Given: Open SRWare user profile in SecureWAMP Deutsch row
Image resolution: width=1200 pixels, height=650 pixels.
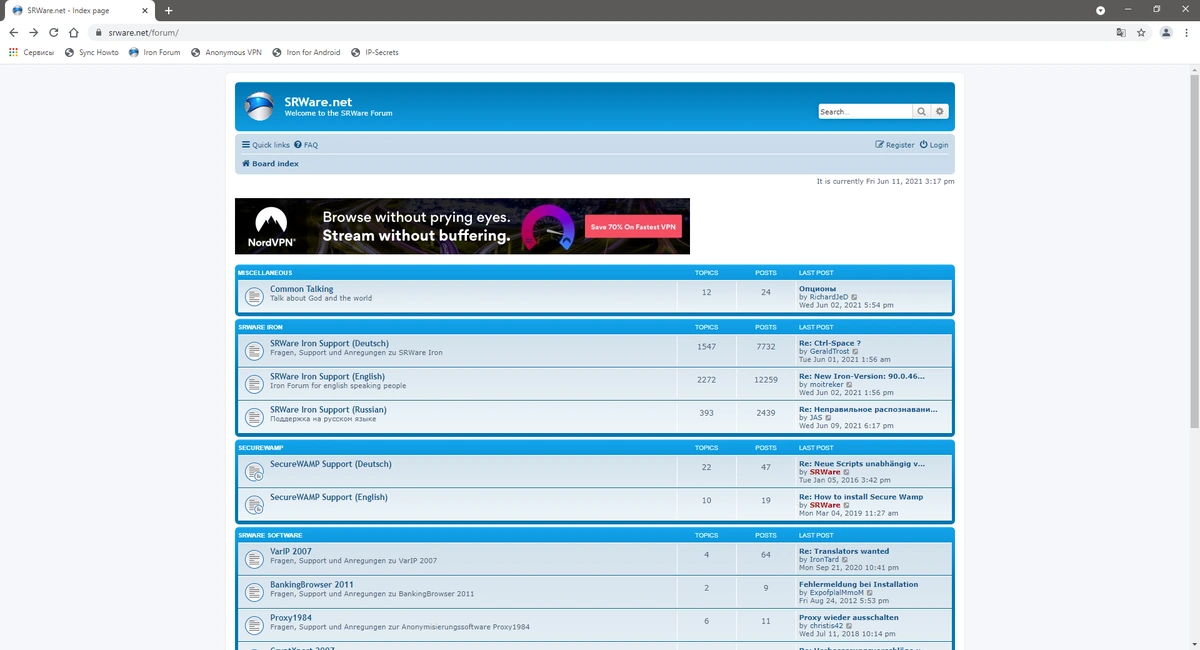Looking at the screenshot, I should coord(825,472).
